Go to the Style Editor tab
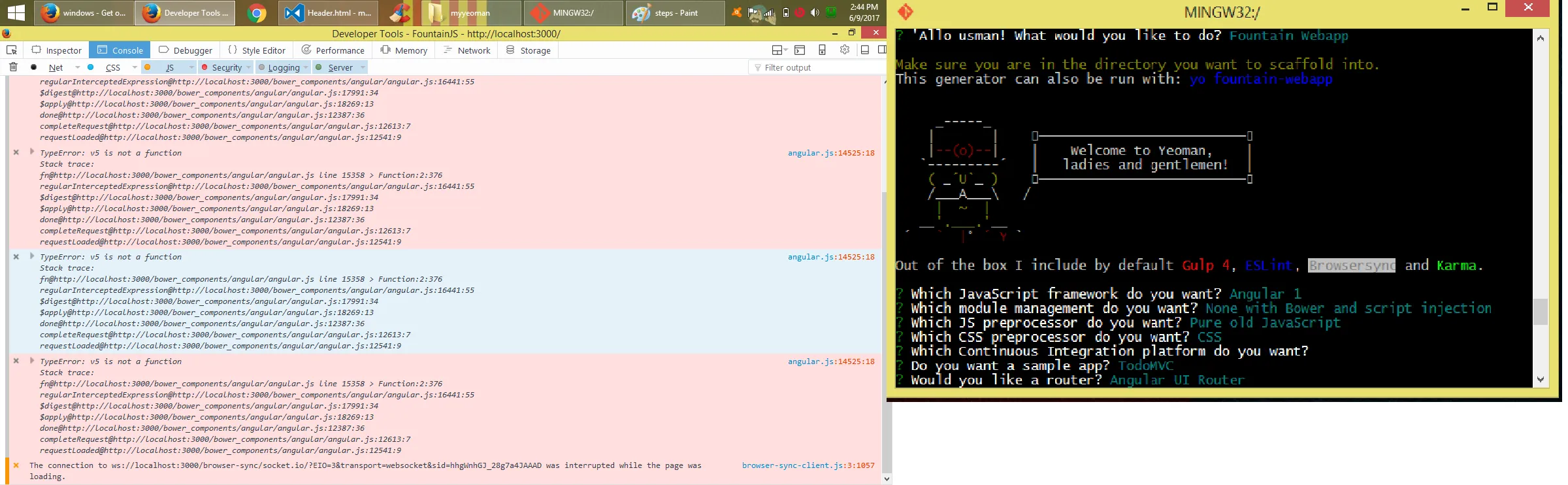The width and height of the screenshot is (1568, 485). [x=256, y=50]
